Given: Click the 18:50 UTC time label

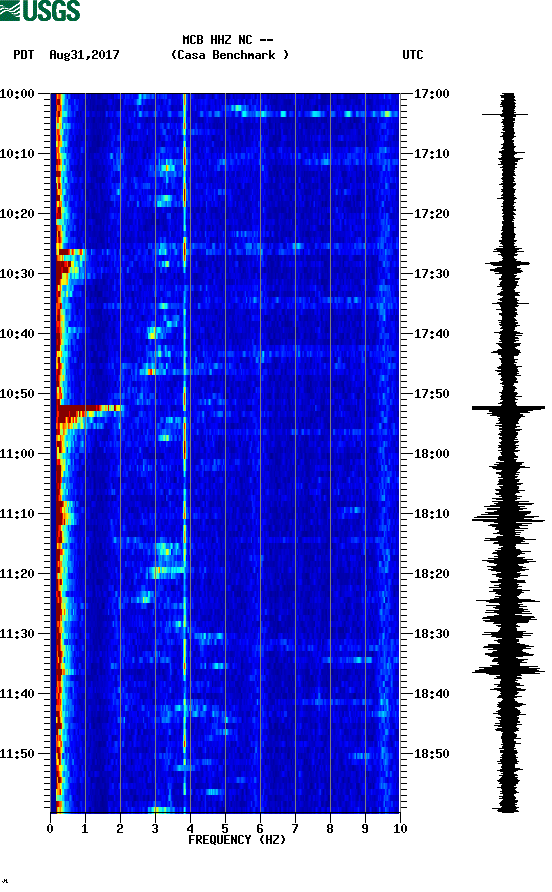Looking at the screenshot, I should [x=431, y=754].
